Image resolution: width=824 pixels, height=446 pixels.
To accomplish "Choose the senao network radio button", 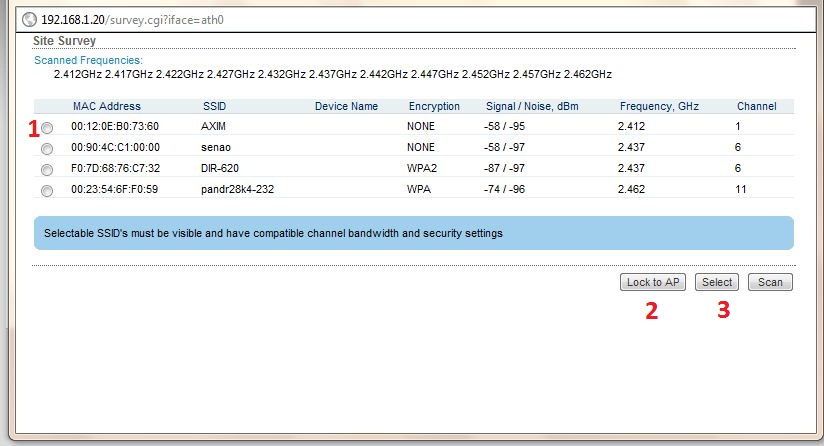I will (x=47, y=149).
